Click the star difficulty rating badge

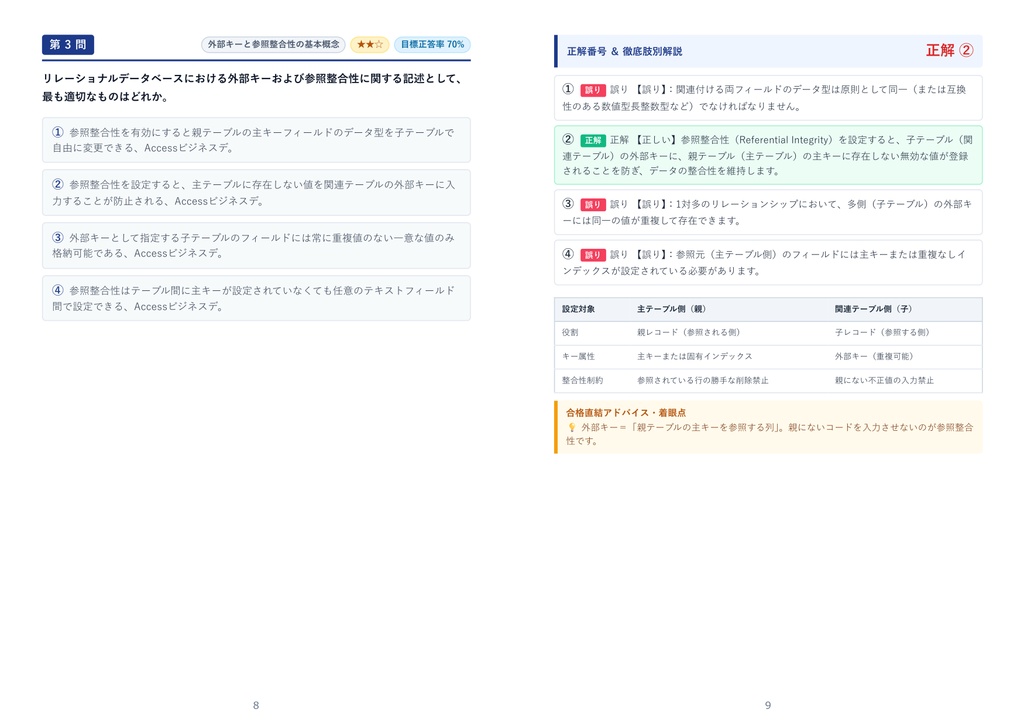[x=370, y=44]
